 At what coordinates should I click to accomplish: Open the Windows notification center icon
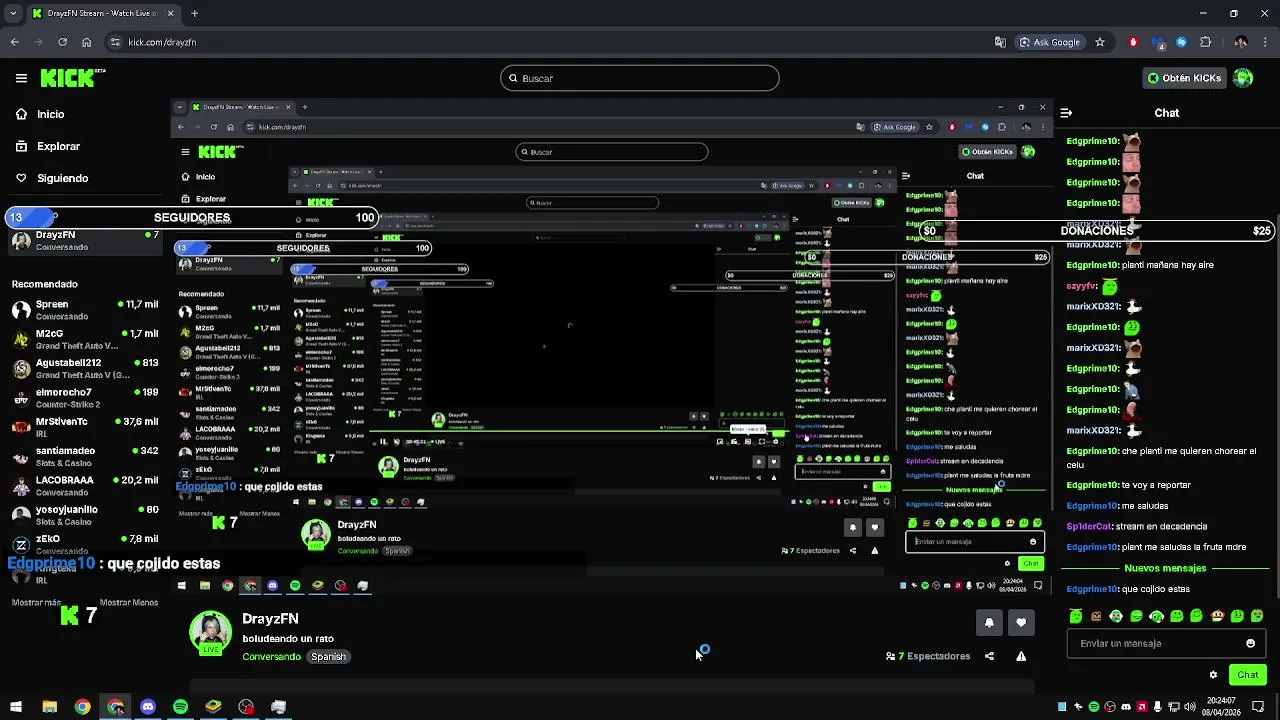pos(1257,707)
